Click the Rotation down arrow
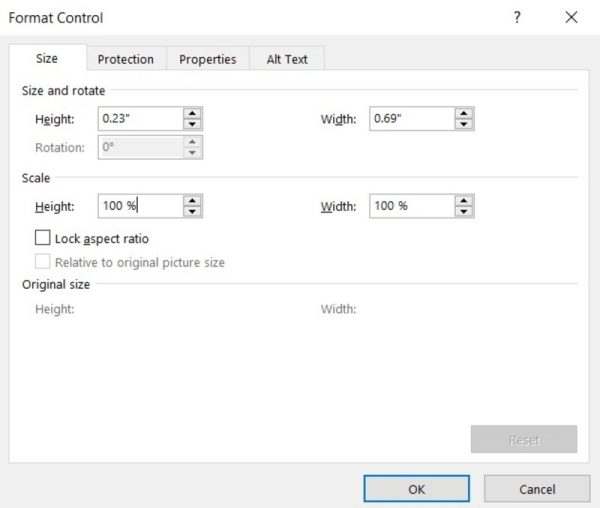 tap(192, 153)
